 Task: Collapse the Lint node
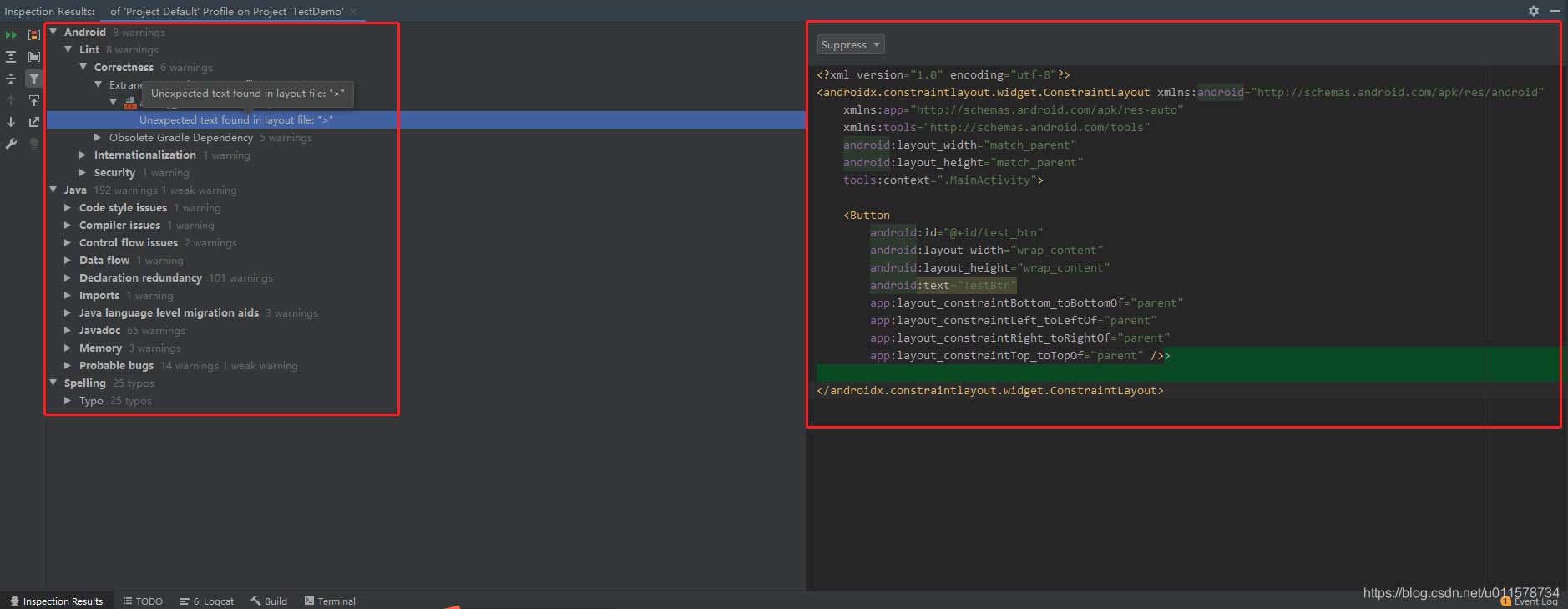tap(68, 49)
